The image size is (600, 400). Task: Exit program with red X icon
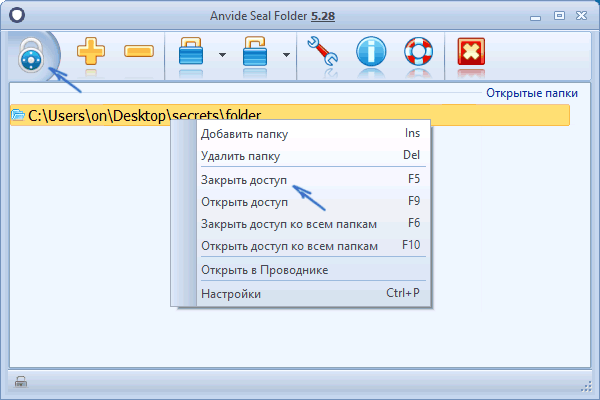pyautogui.click(x=471, y=51)
